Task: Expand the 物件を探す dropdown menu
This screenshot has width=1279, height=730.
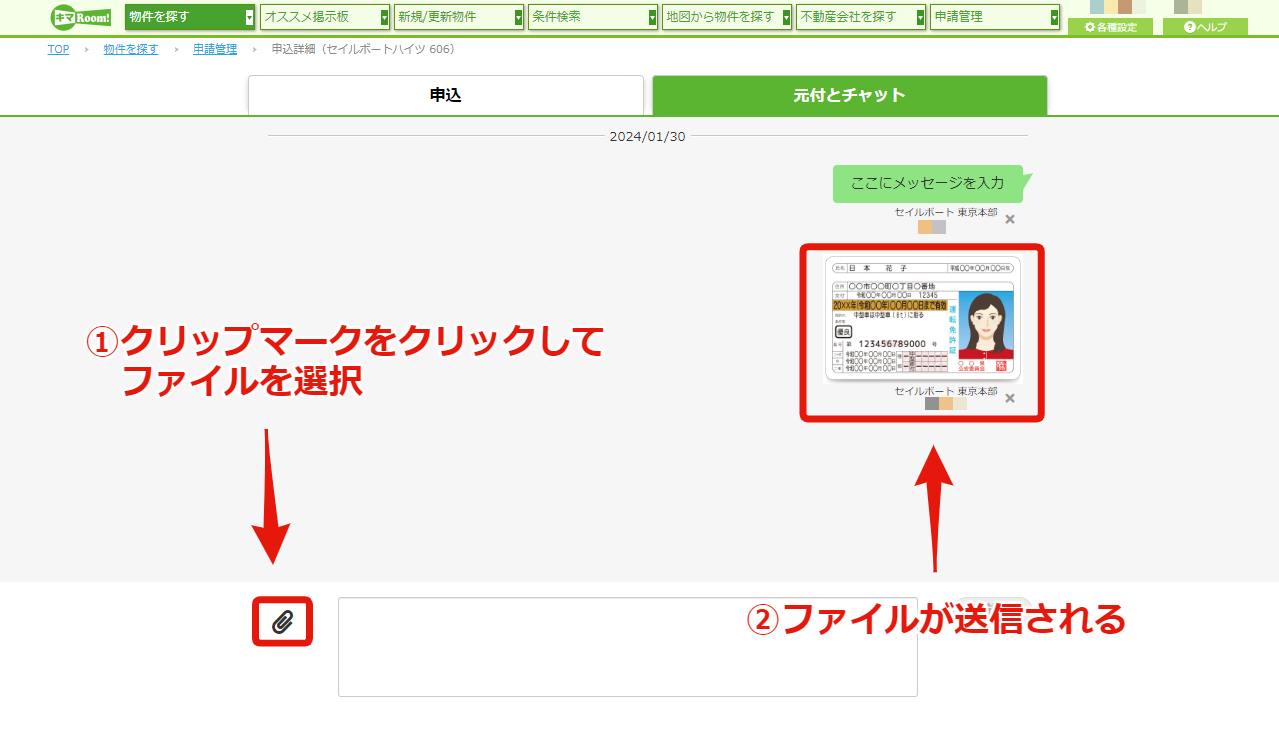Action: (190, 17)
